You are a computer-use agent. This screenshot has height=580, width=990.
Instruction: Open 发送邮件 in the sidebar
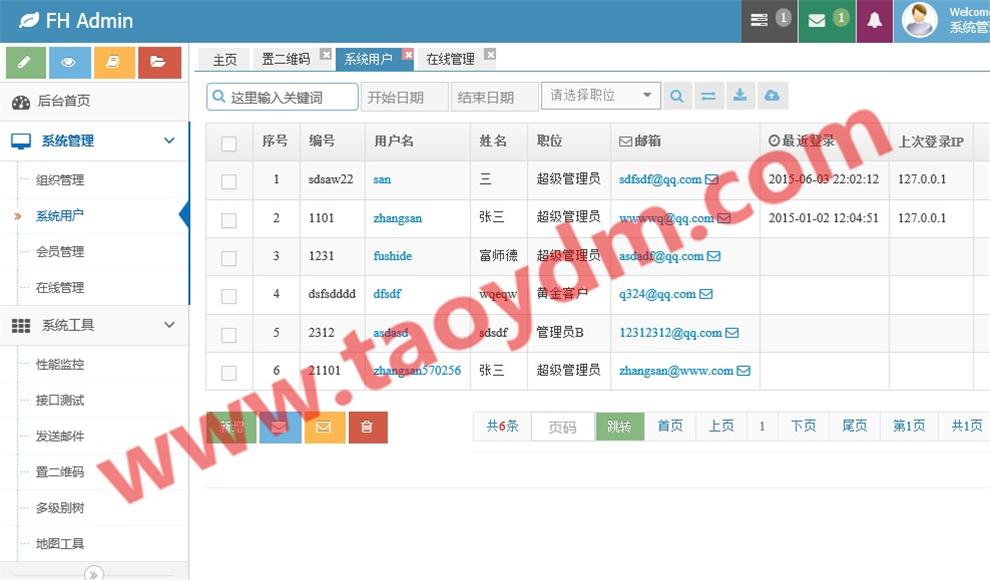click(60, 436)
